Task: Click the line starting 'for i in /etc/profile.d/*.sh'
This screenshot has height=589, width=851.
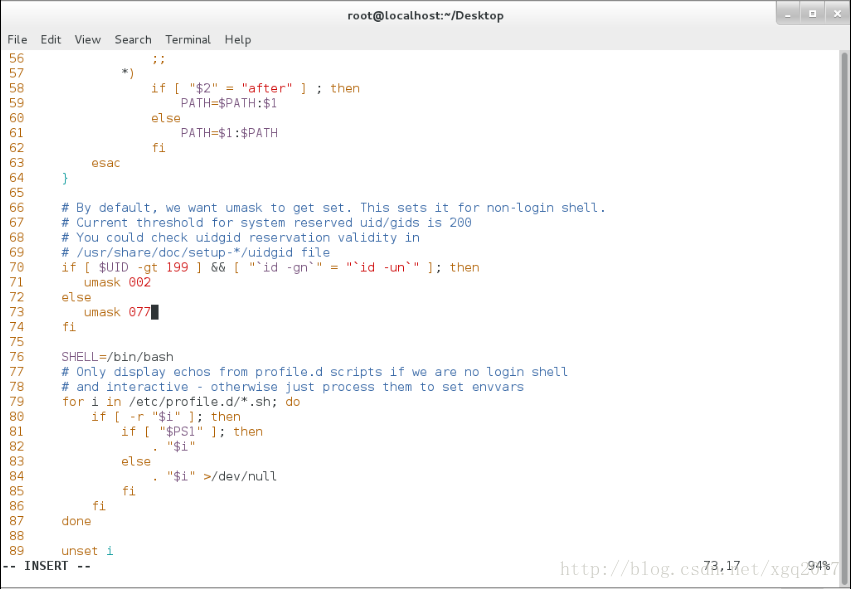Action: [x=181, y=402]
